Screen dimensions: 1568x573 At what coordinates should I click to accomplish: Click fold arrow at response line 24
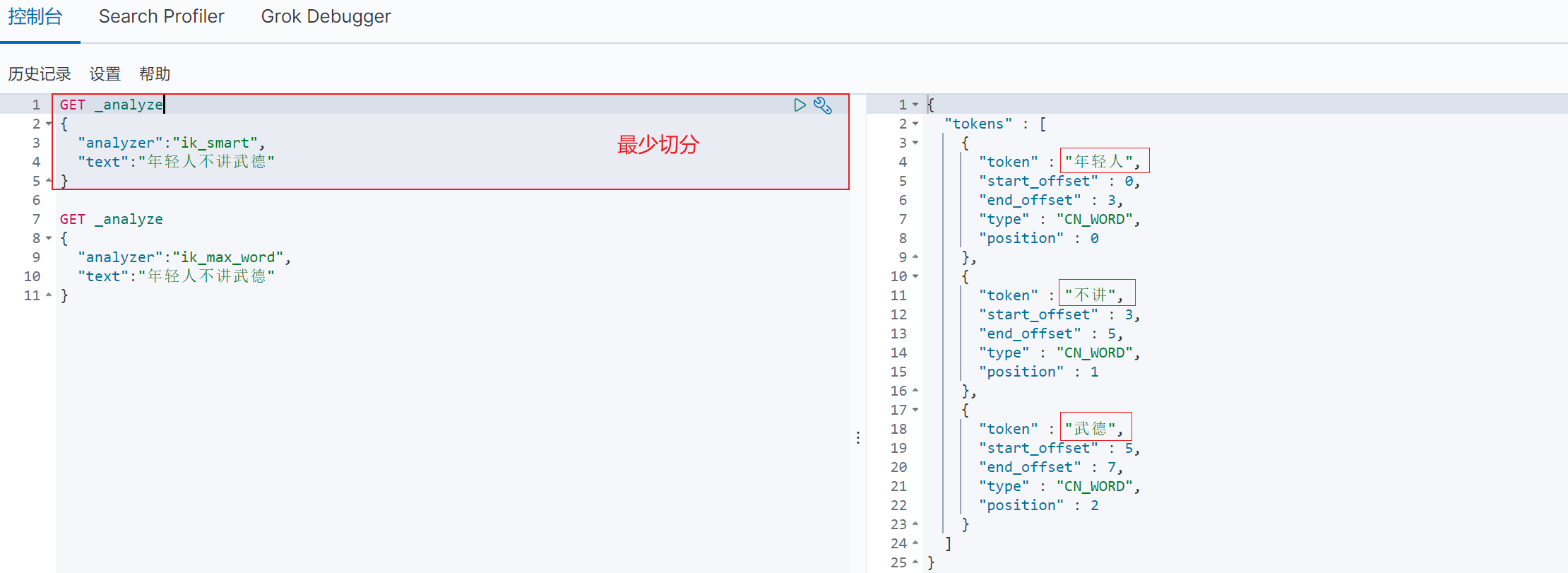[x=915, y=543]
